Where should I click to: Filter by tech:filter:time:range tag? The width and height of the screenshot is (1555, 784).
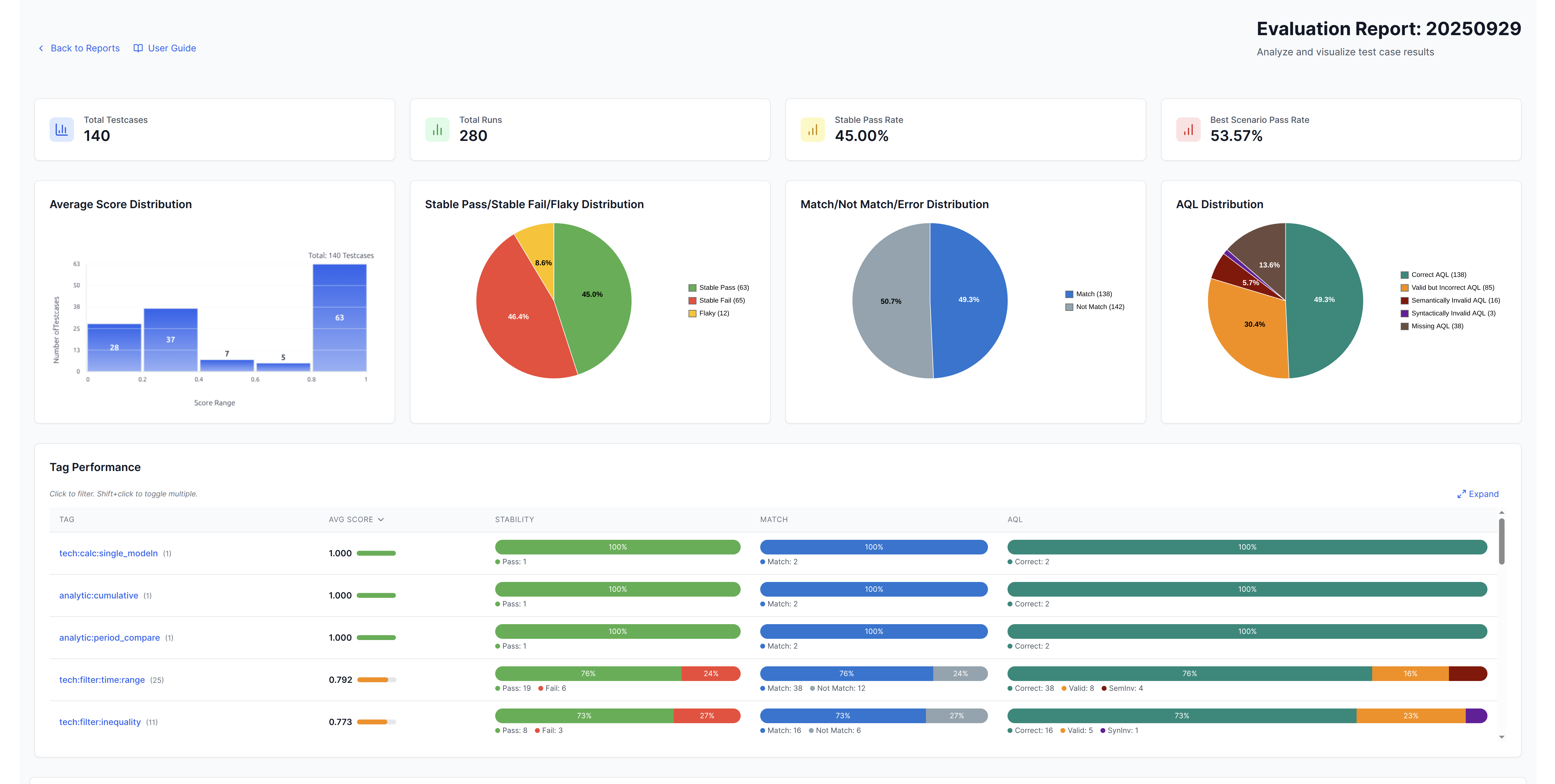(102, 680)
